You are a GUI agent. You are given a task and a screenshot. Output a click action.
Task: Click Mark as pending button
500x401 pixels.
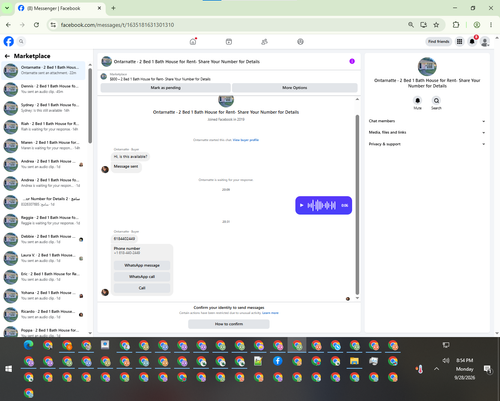pyautogui.click(x=165, y=88)
